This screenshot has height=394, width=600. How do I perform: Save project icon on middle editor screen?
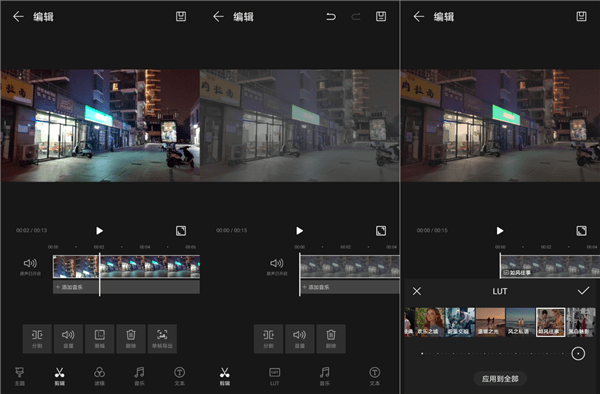click(x=381, y=16)
